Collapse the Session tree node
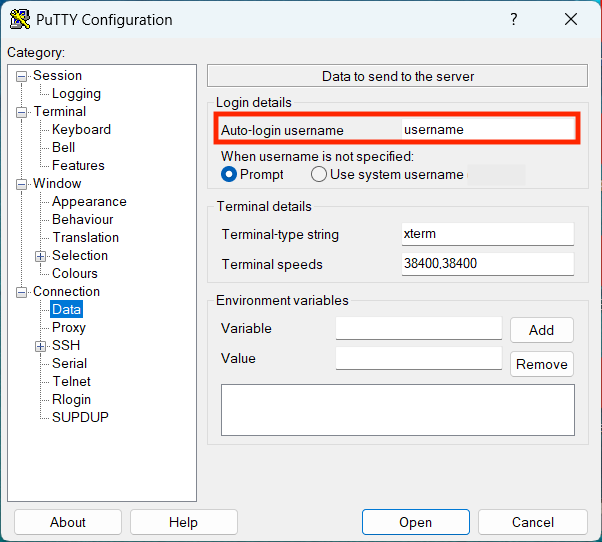 click(x=22, y=76)
